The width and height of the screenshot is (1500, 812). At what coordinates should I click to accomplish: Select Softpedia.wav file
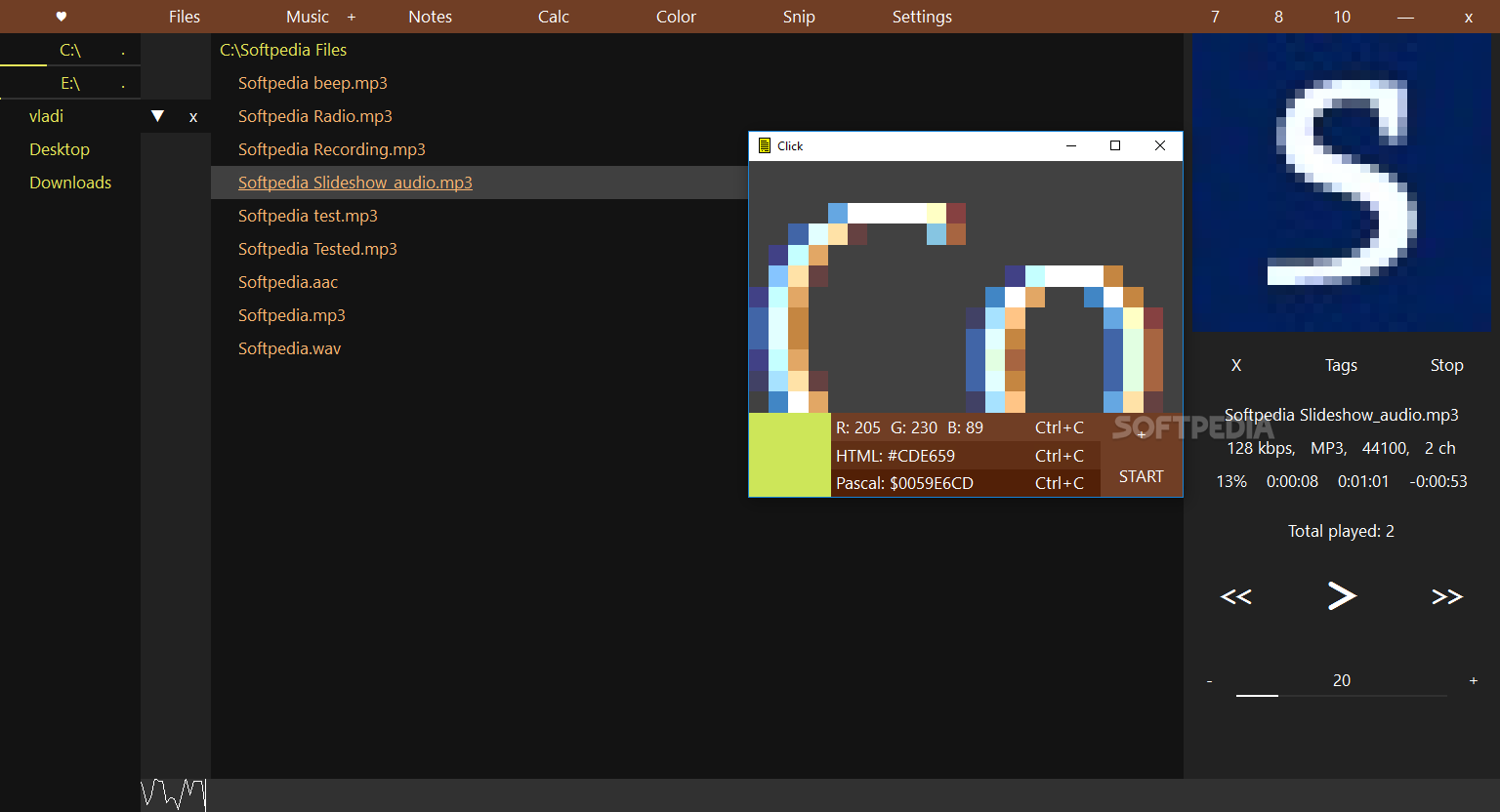(290, 348)
